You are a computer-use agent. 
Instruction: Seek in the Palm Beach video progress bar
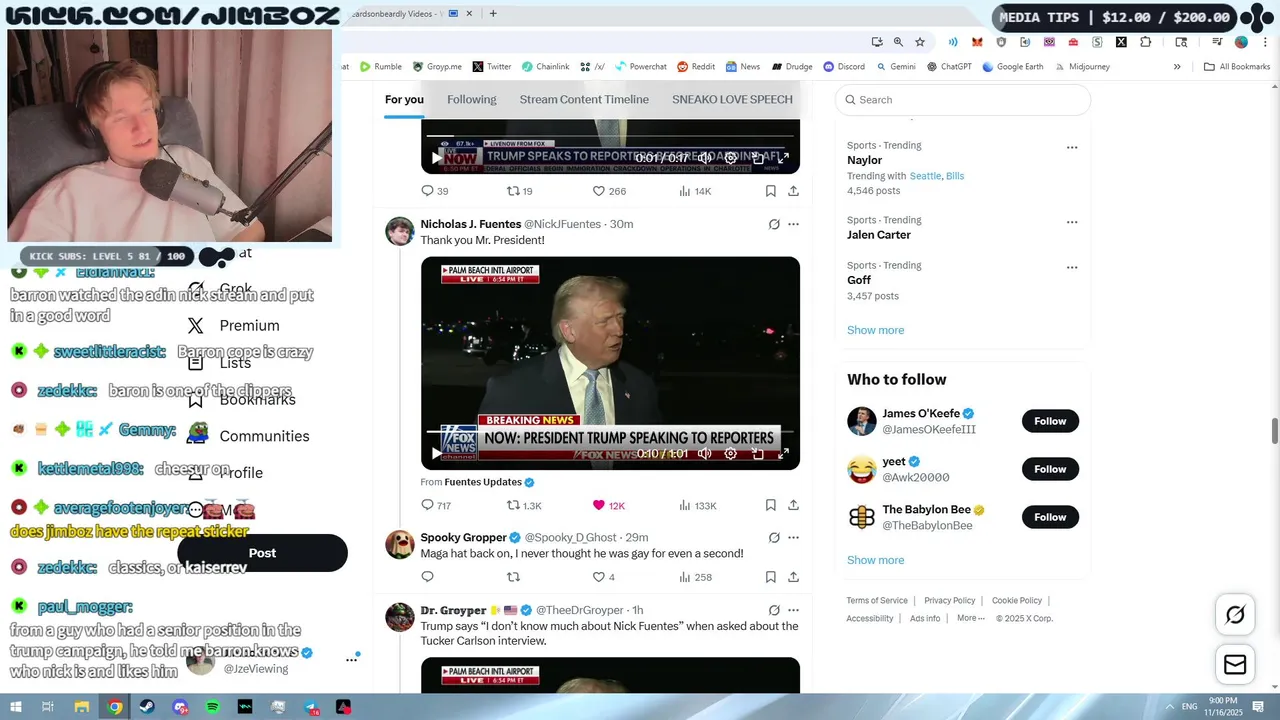(610, 432)
